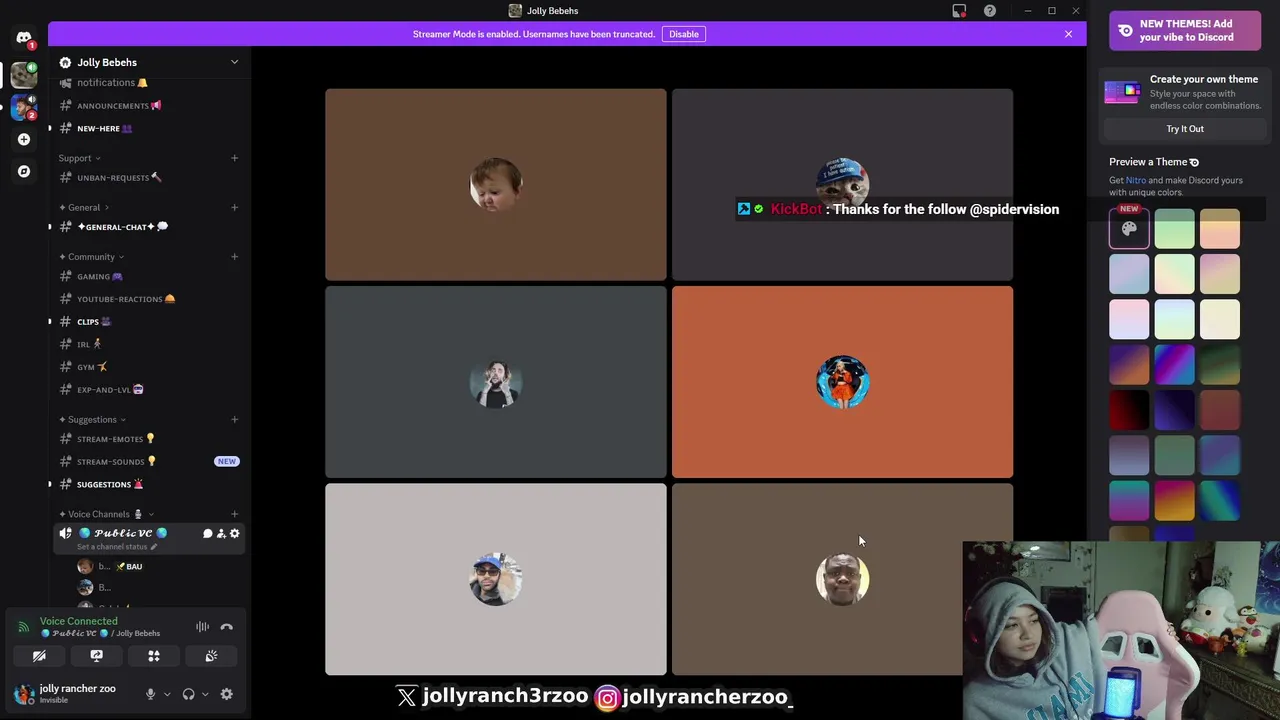This screenshot has width=1280, height=720.
Task: Open the GYM channel
Action: pos(148,367)
